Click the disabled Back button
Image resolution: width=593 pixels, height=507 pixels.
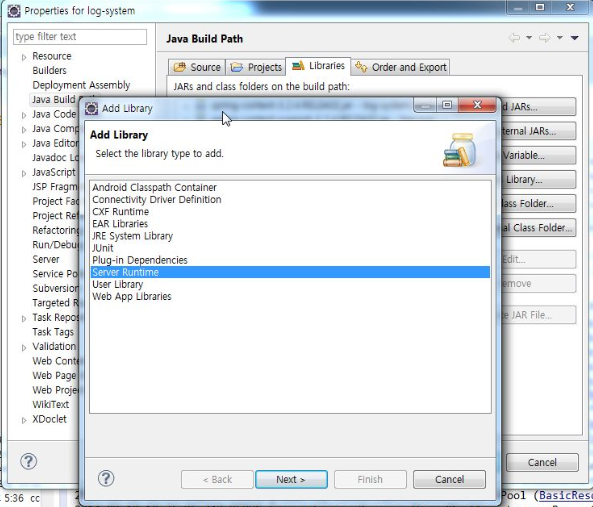pos(217,479)
